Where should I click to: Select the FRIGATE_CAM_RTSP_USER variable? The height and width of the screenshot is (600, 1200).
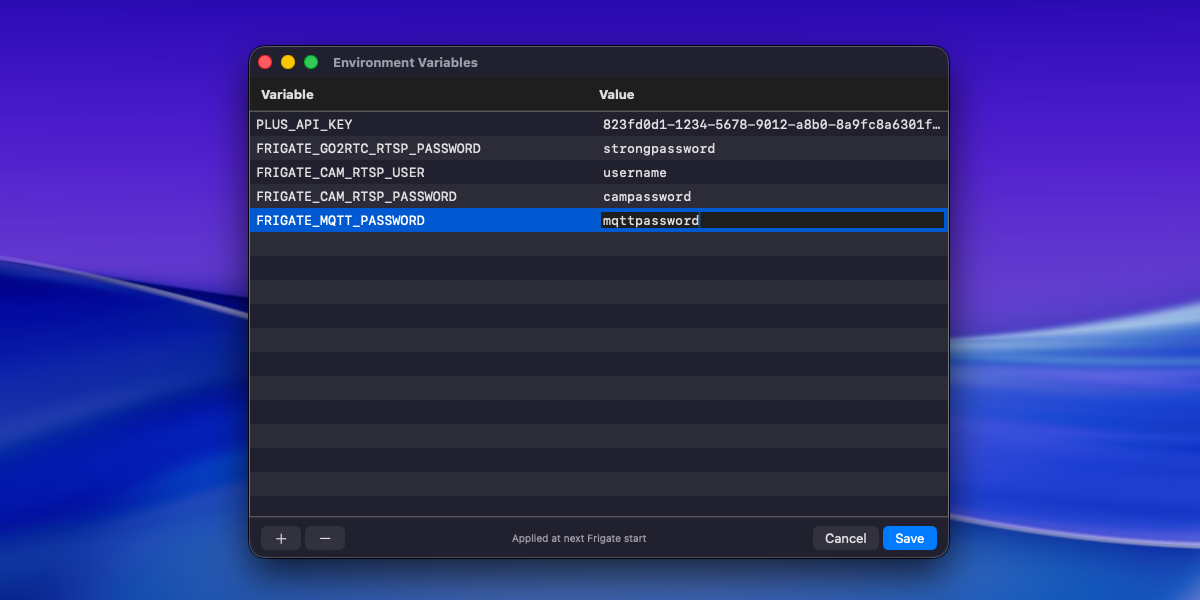[340, 172]
